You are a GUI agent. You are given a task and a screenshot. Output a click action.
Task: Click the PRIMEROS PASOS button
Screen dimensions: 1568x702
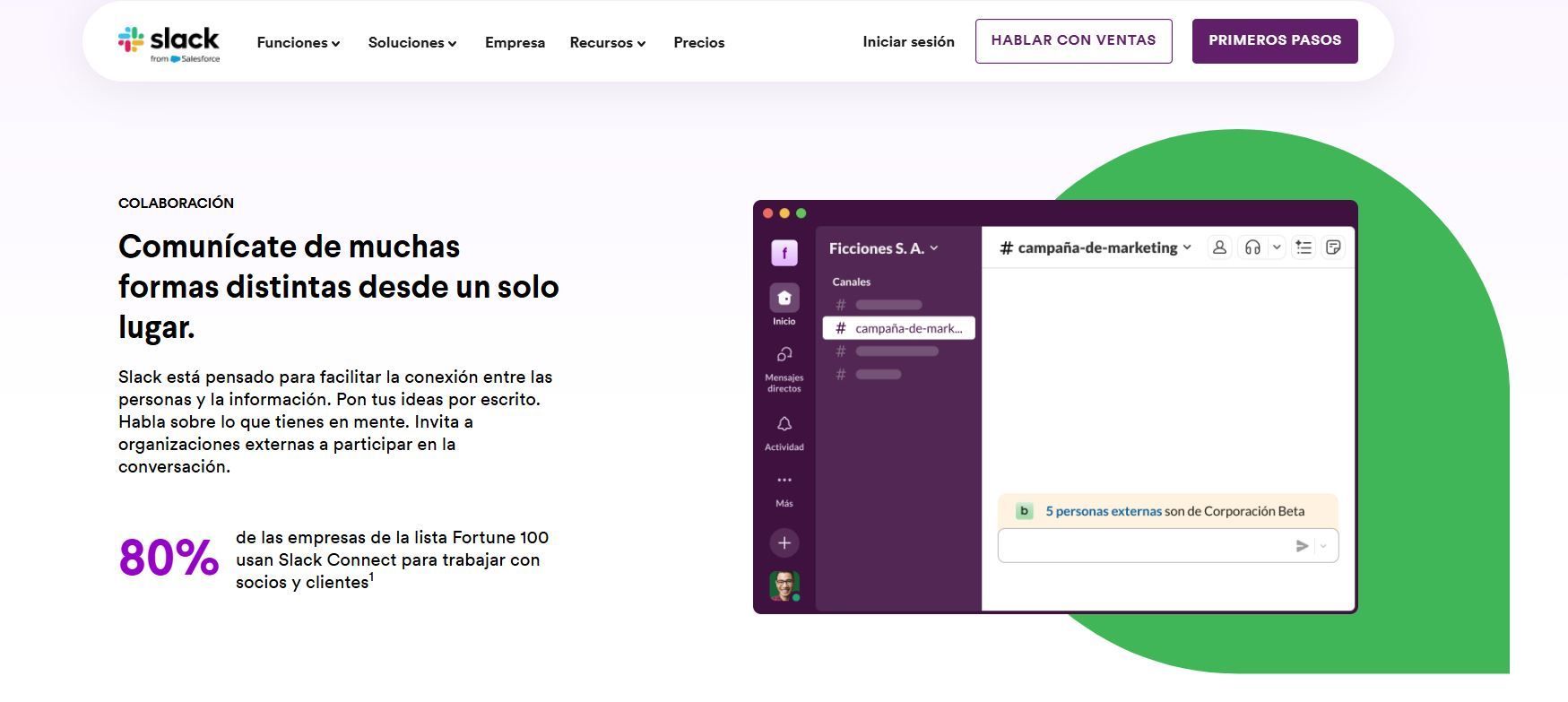pyautogui.click(x=1275, y=41)
